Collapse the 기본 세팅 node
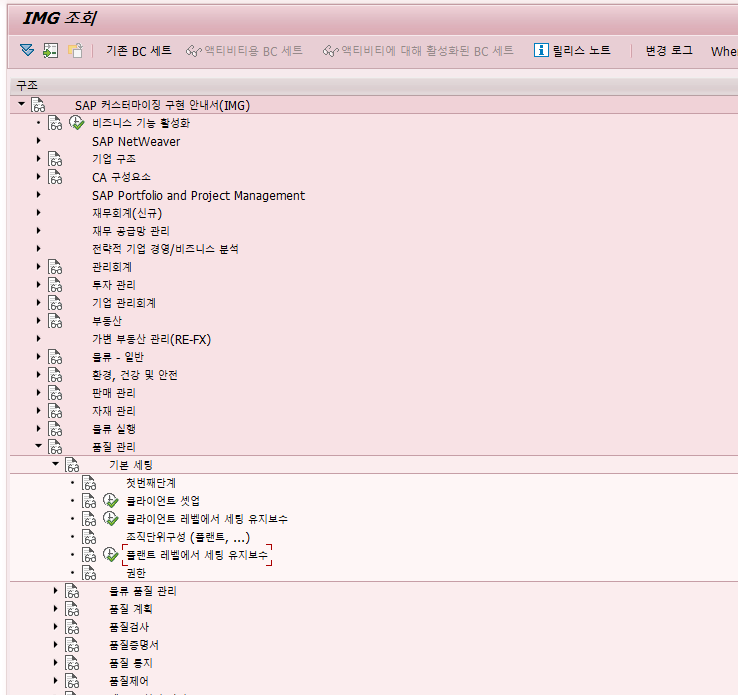This screenshot has height=695, width=738. (x=56, y=464)
